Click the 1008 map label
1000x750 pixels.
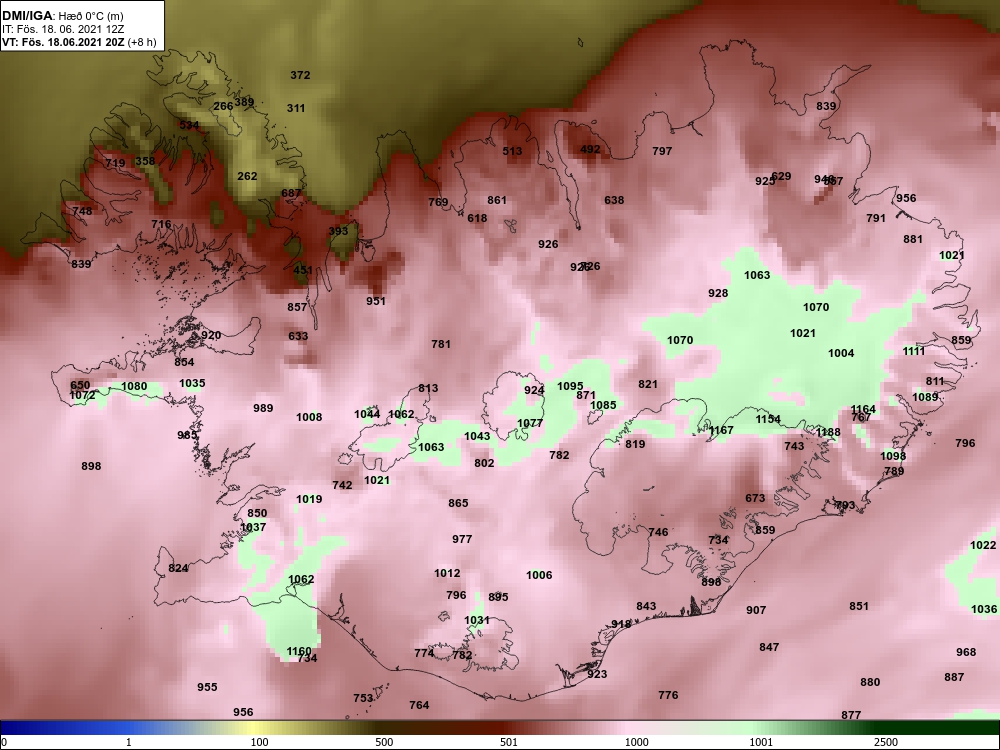pyautogui.click(x=309, y=418)
